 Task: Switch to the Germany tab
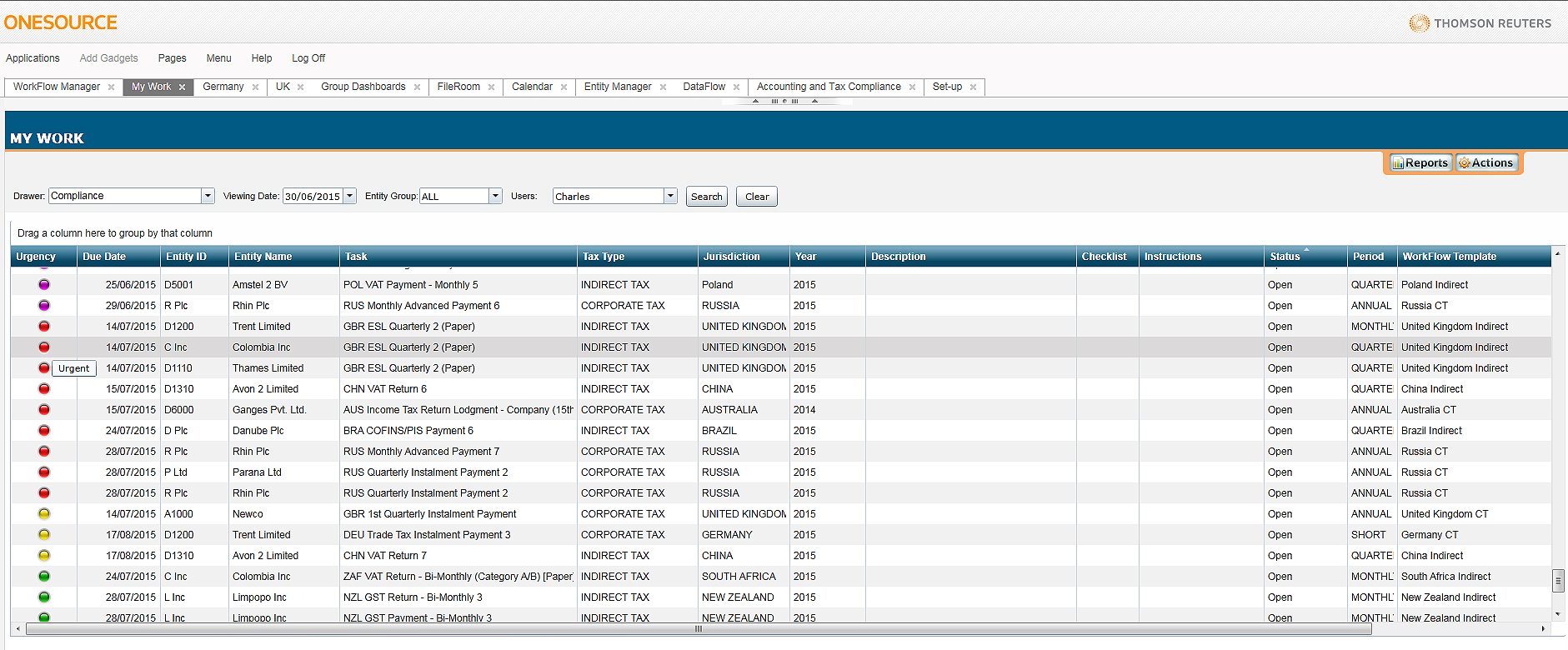click(223, 87)
